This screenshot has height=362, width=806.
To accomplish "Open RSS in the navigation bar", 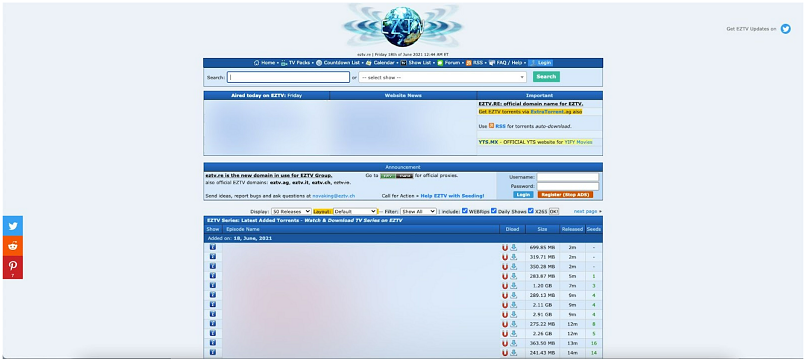I will pos(474,63).
